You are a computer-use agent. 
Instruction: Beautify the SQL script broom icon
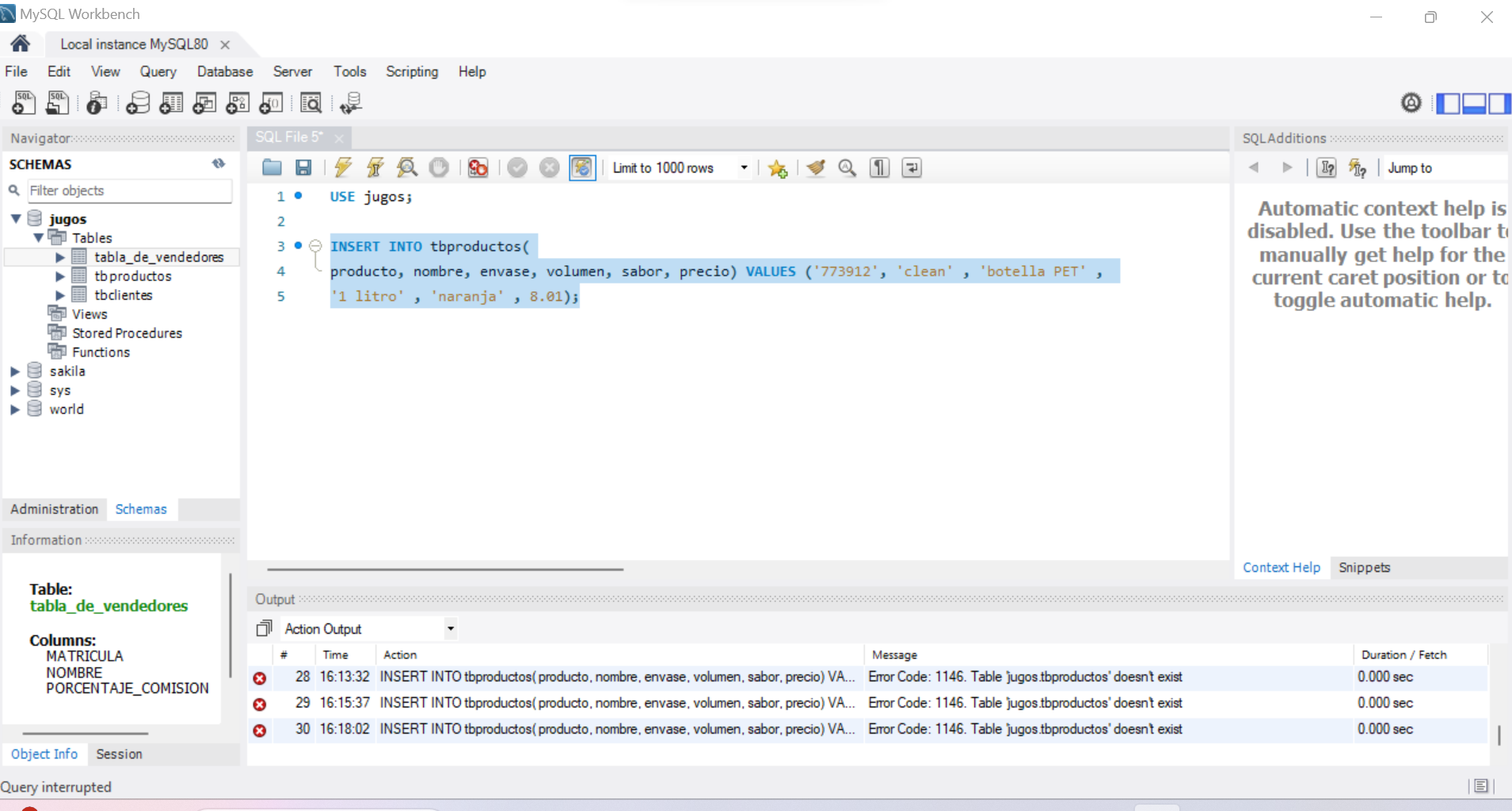coord(816,167)
